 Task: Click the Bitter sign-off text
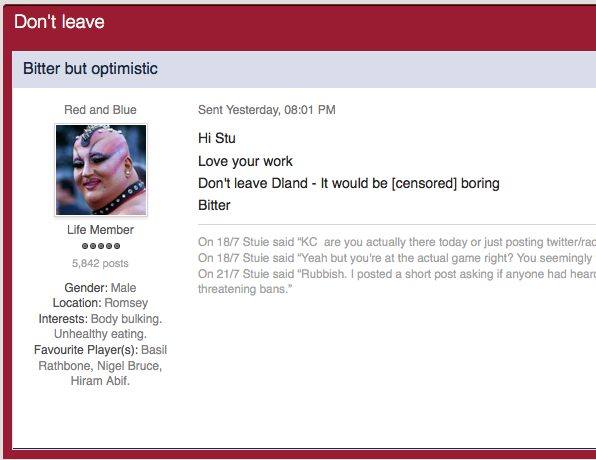click(214, 205)
